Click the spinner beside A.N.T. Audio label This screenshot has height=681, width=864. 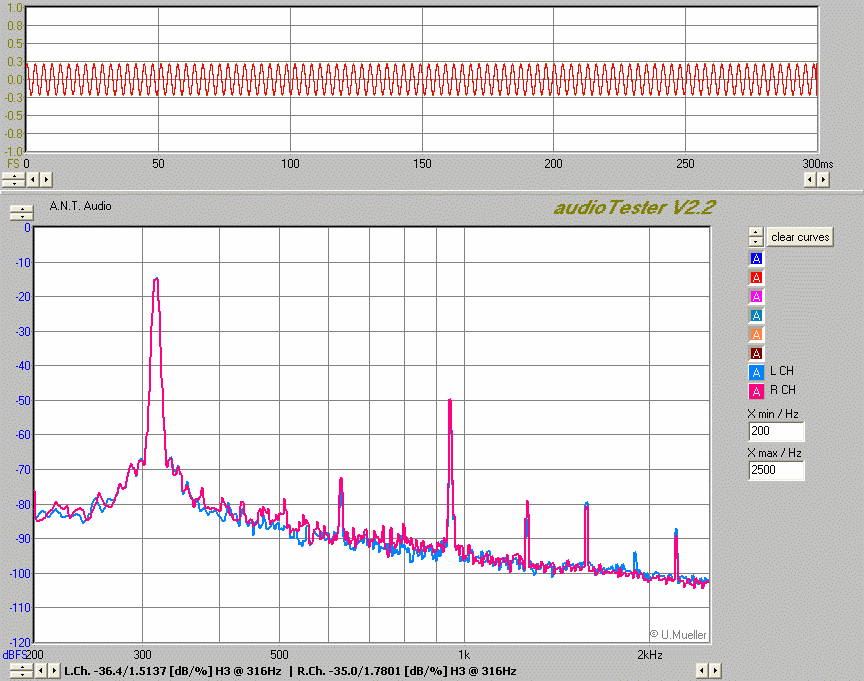[20, 212]
